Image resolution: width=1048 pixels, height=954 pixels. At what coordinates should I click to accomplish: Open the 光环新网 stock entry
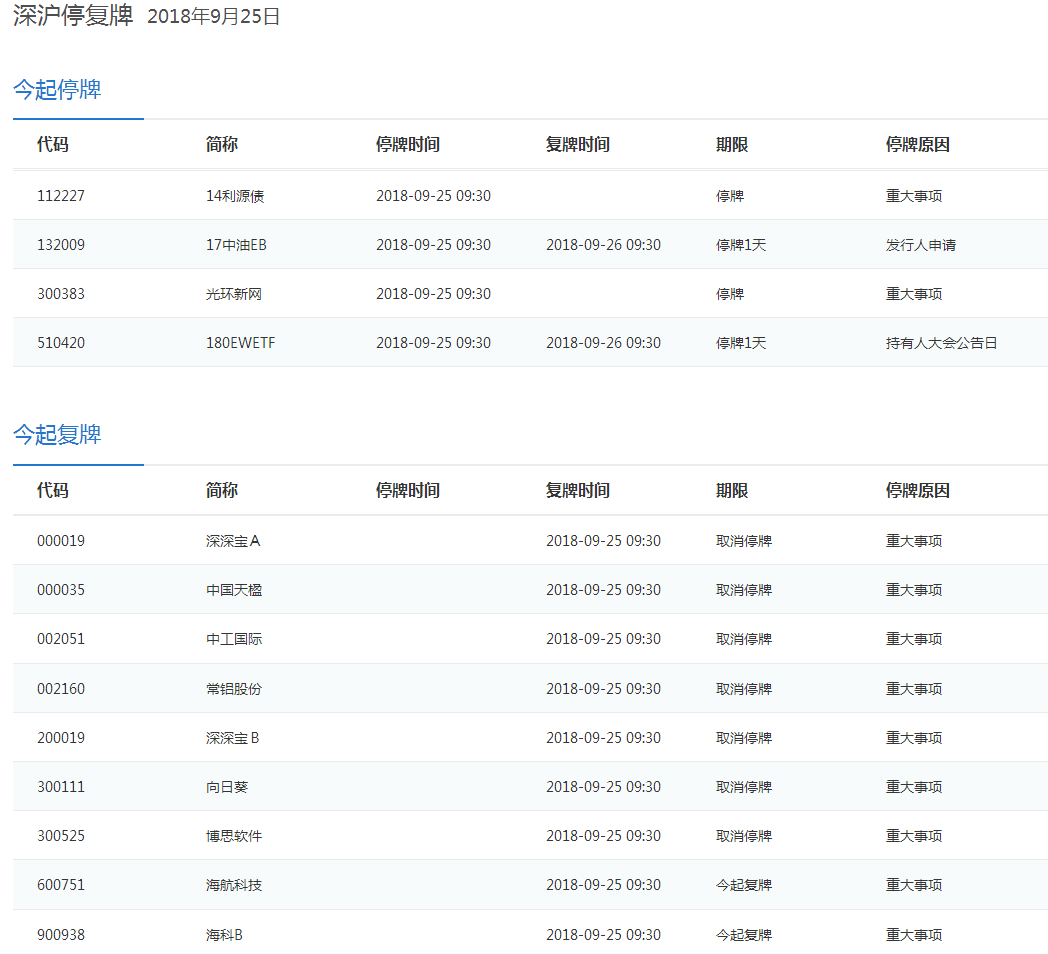pyautogui.click(x=234, y=294)
